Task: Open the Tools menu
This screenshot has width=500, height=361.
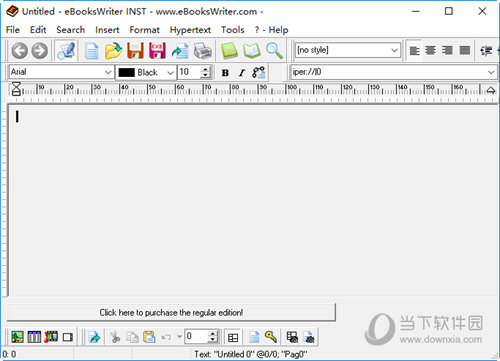Action: pos(233,30)
